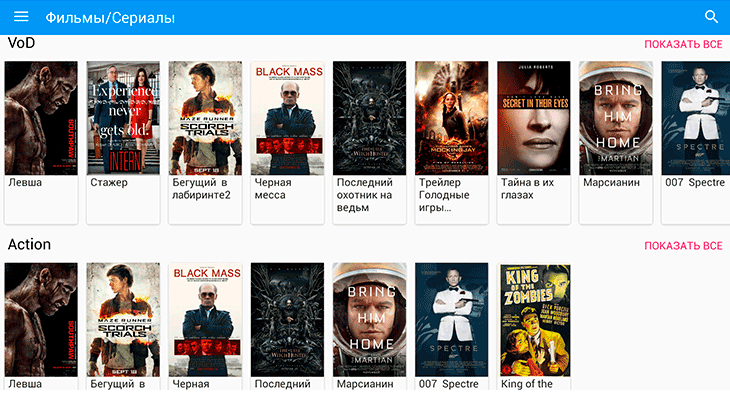Open The Martian poster in VoD row
This screenshot has height=400, width=730.
[616, 118]
